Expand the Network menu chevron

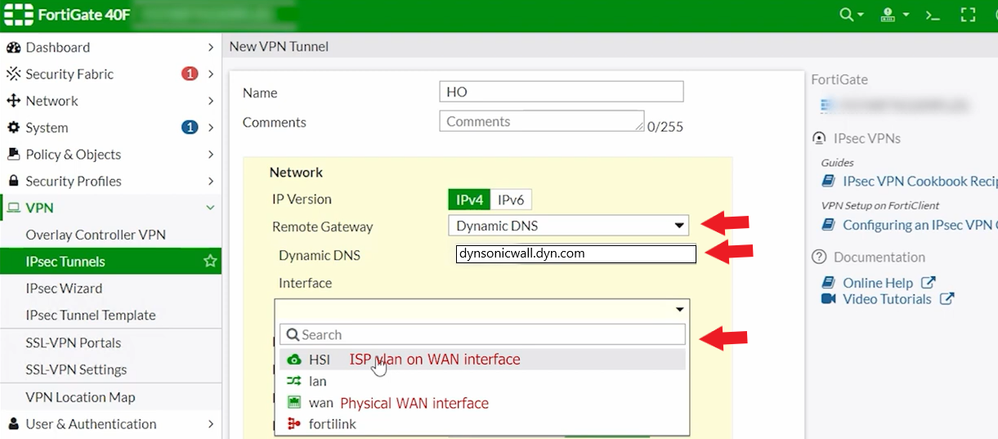[211, 101]
